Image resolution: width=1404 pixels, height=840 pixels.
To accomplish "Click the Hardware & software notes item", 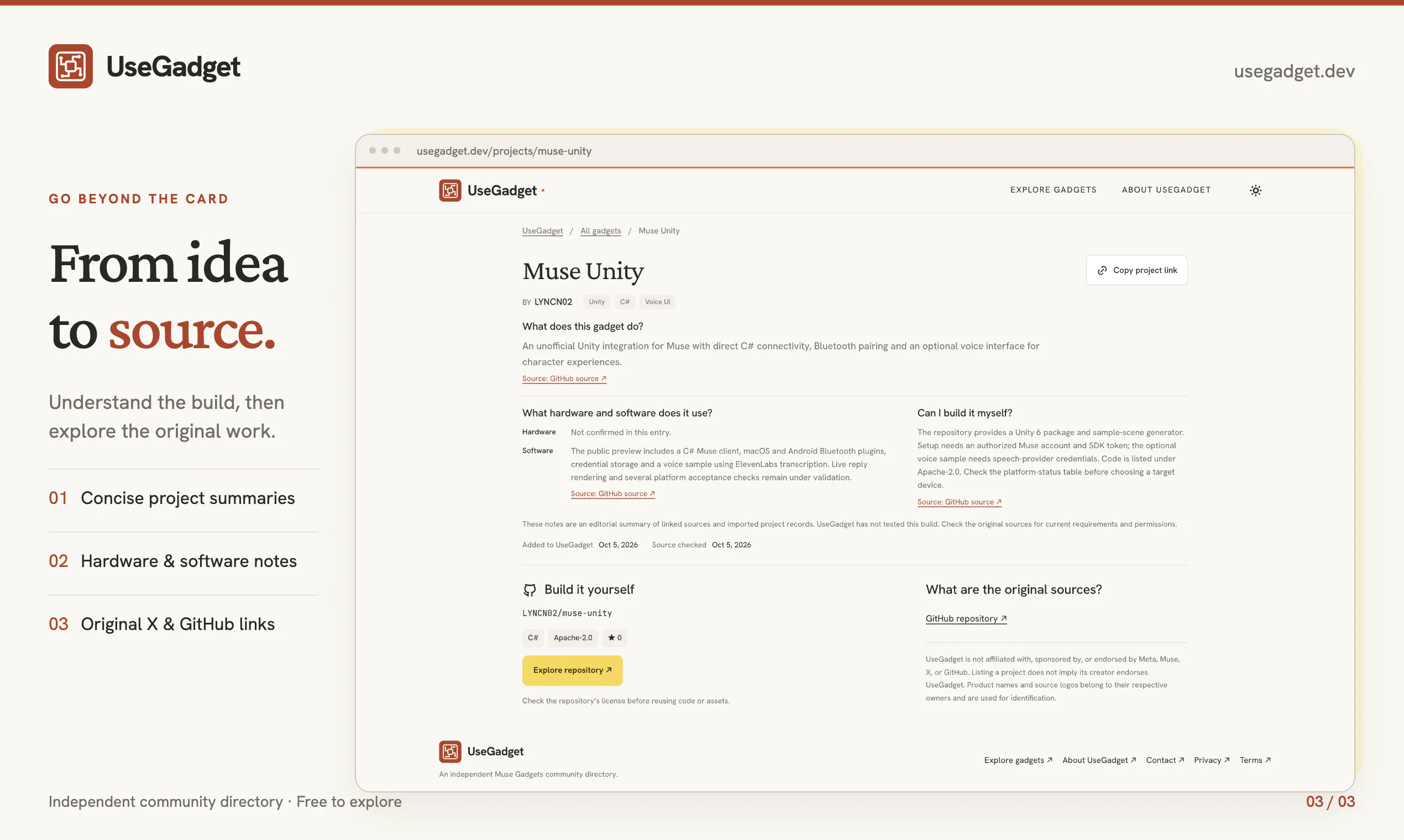I will click(x=172, y=561).
